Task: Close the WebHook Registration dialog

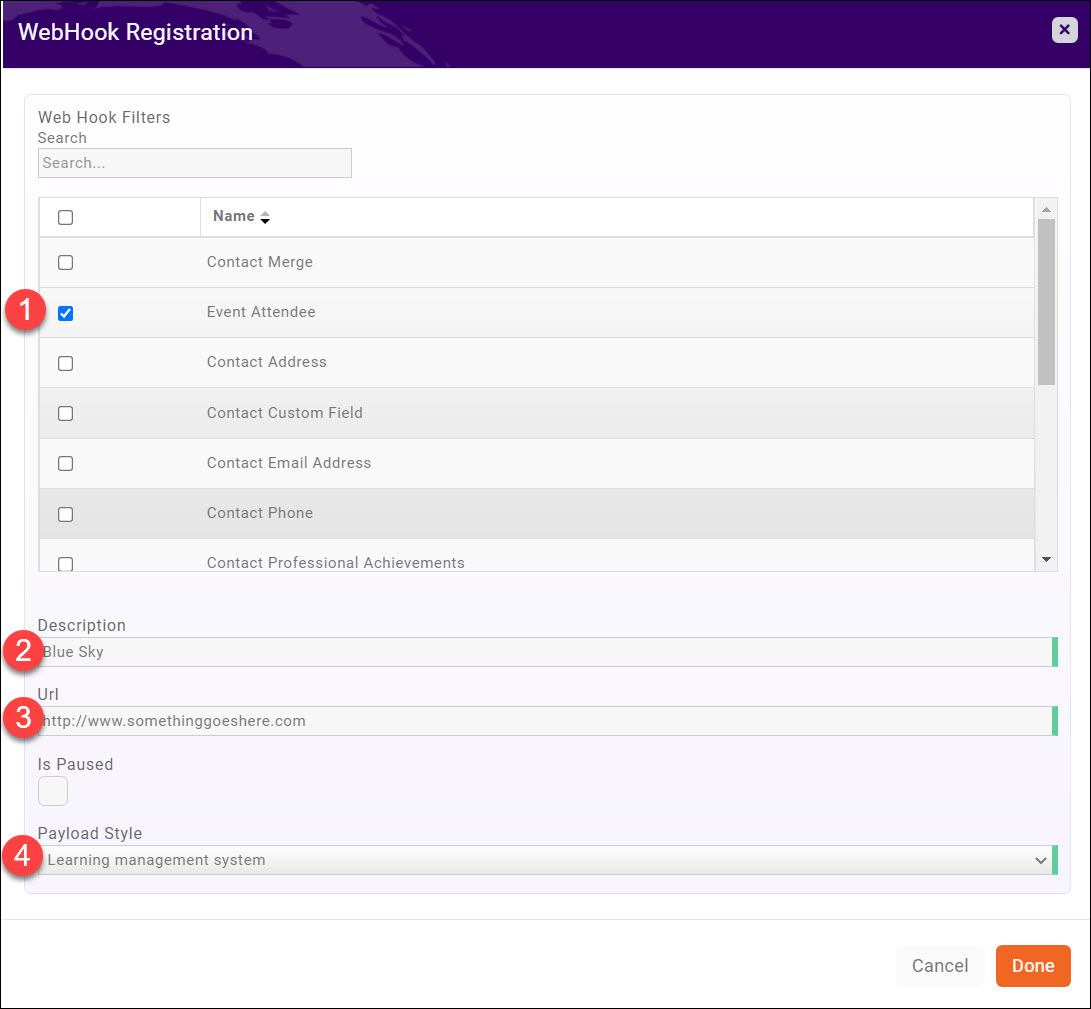Action: [x=1064, y=30]
